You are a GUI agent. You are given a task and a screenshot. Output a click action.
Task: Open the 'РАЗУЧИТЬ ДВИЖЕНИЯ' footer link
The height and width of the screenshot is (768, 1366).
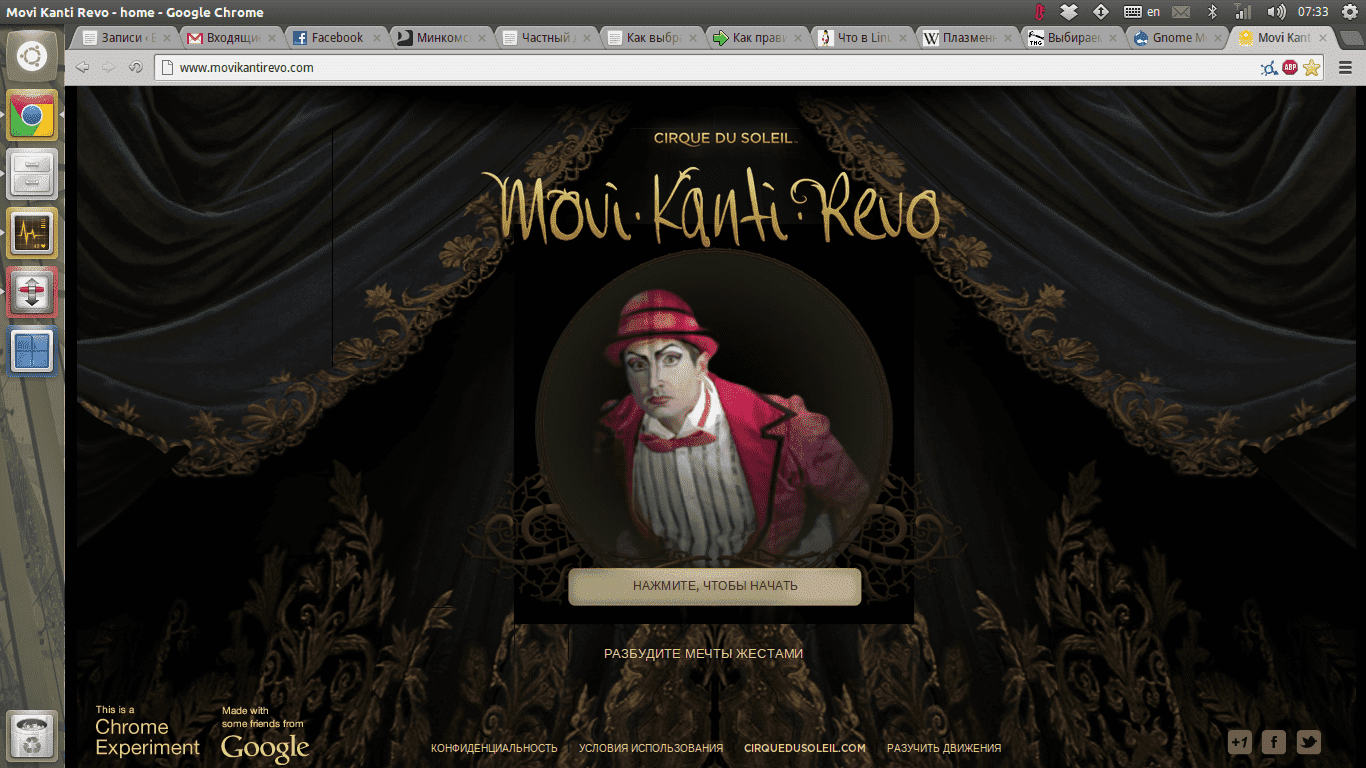[944, 748]
